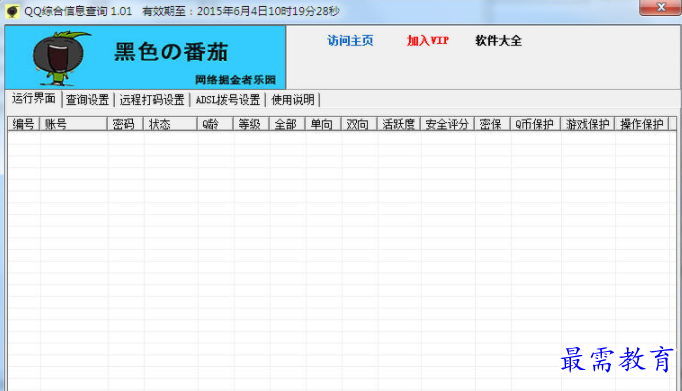Open the 查询设置 tab

click(x=87, y=100)
